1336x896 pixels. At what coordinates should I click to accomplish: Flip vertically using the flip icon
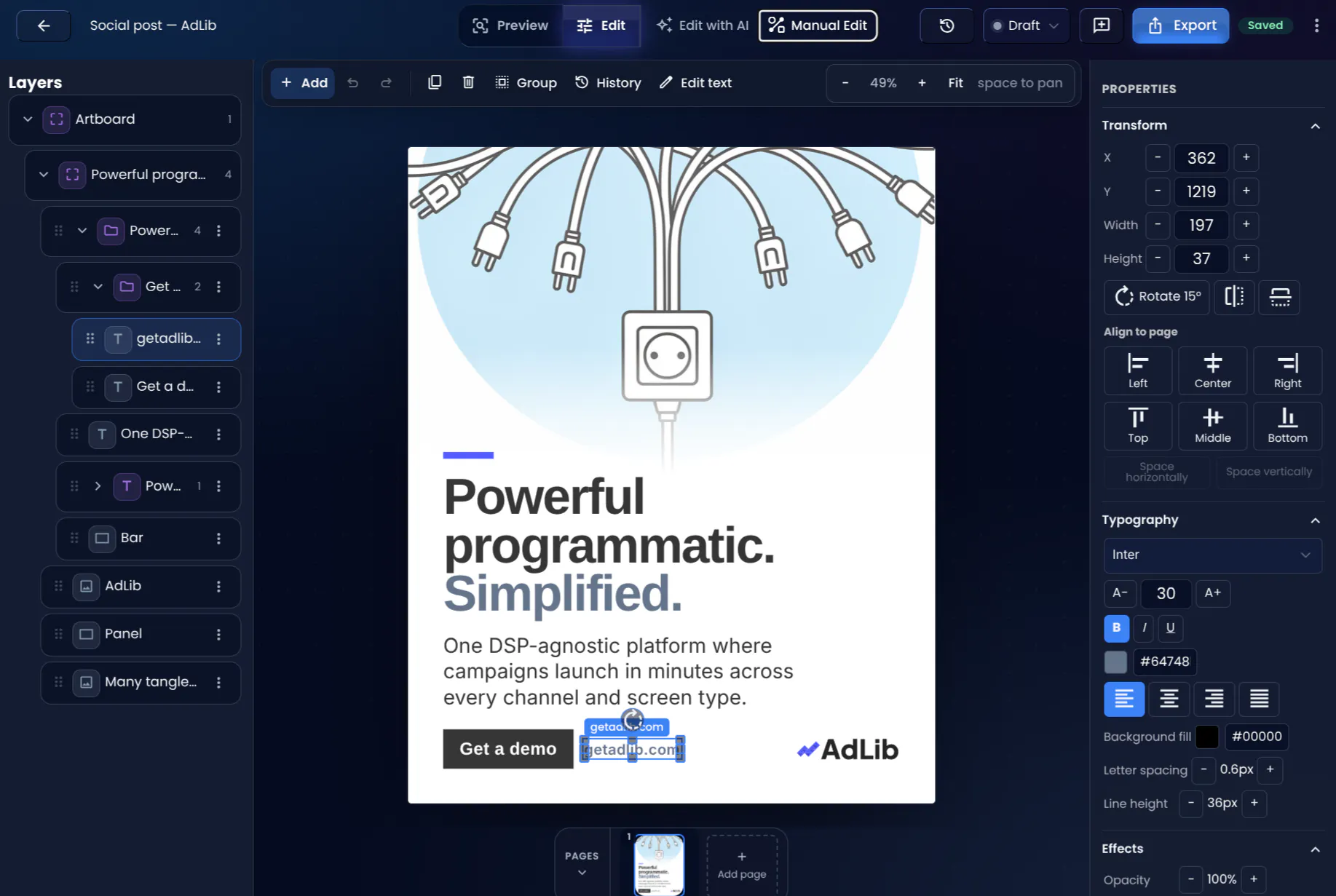(1280, 296)
